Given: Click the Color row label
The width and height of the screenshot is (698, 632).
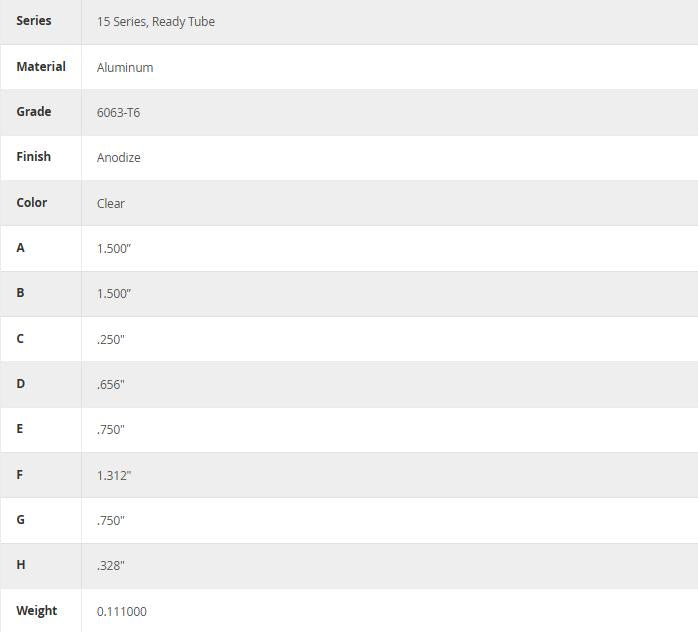Looking at the screenshot, I should [31, 202].
